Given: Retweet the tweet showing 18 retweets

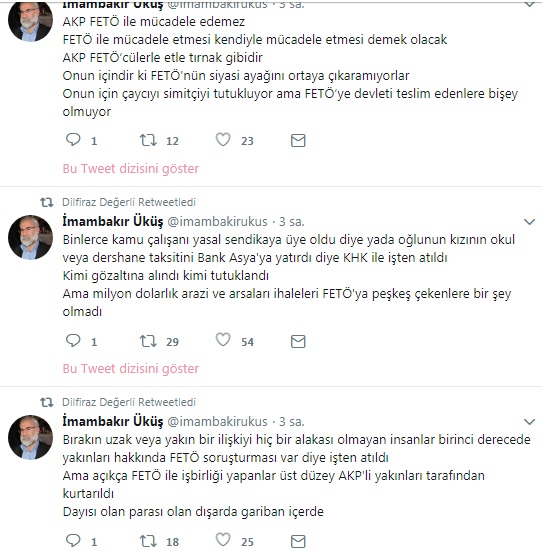Looking at the screenshot, I should pos(148,541).
